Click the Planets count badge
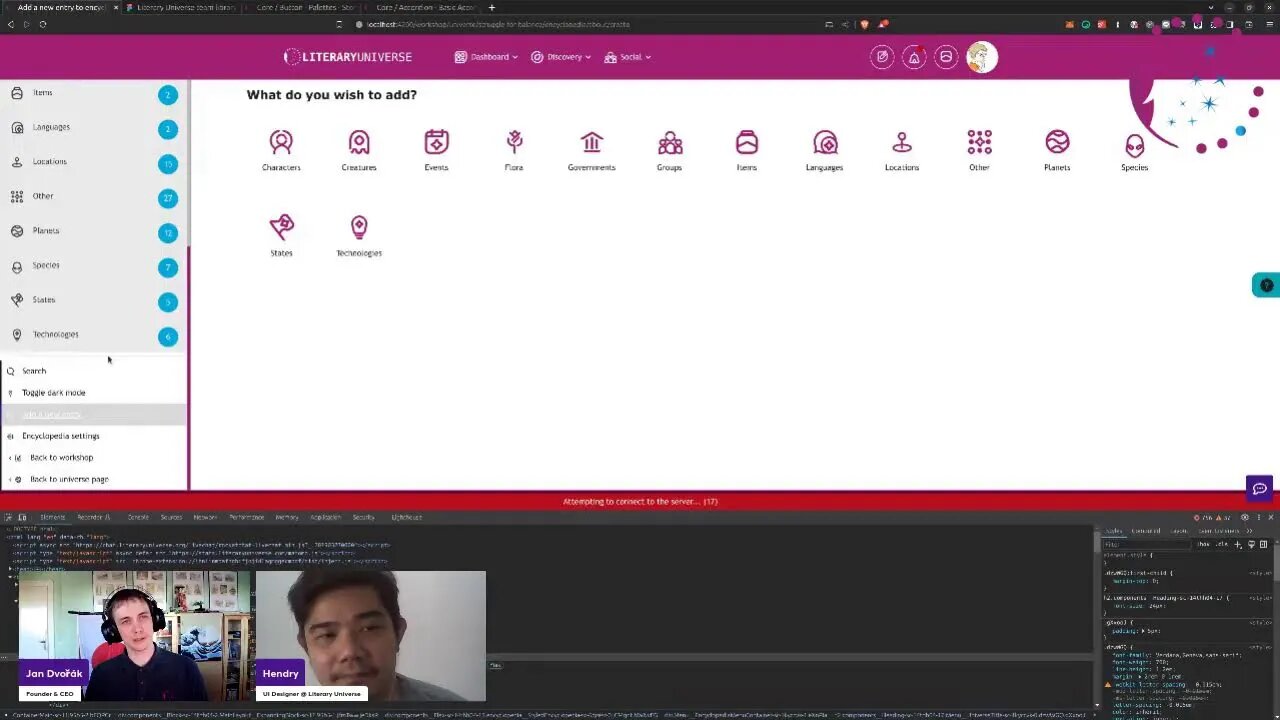Screen dimensions: 1280x720 tap(167, 233)
